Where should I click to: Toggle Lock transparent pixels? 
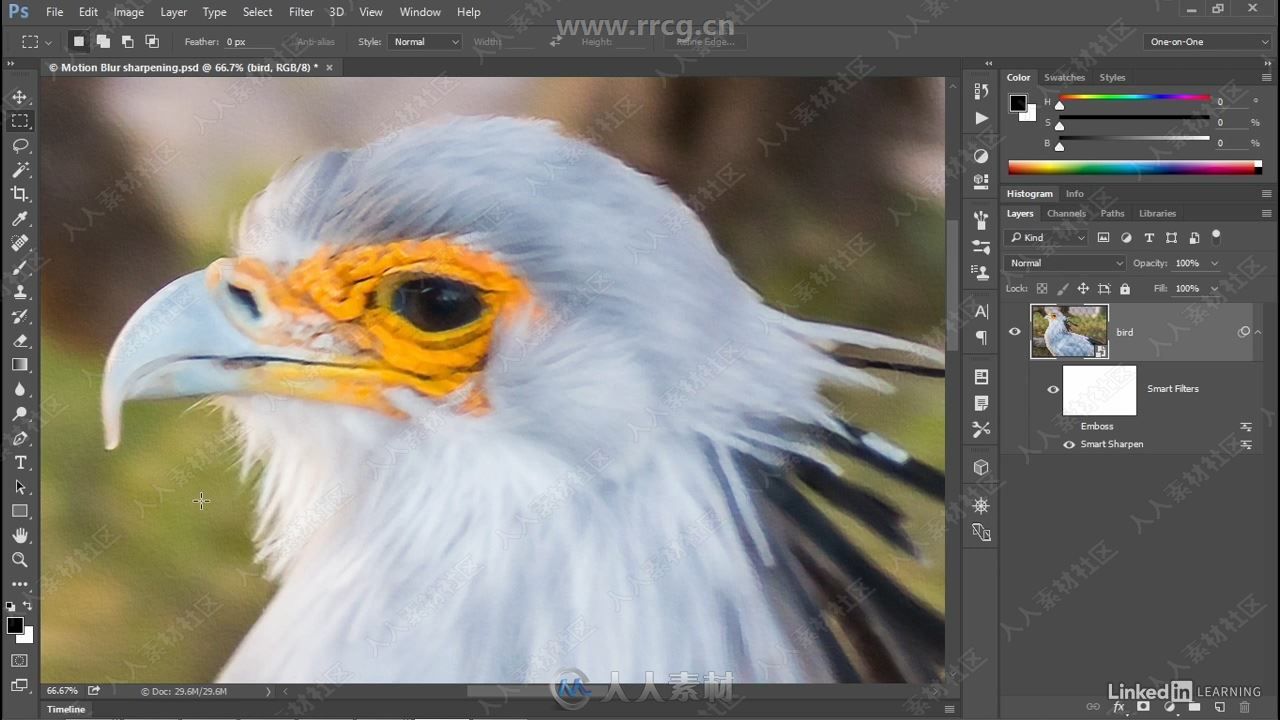pos(1042,289)
